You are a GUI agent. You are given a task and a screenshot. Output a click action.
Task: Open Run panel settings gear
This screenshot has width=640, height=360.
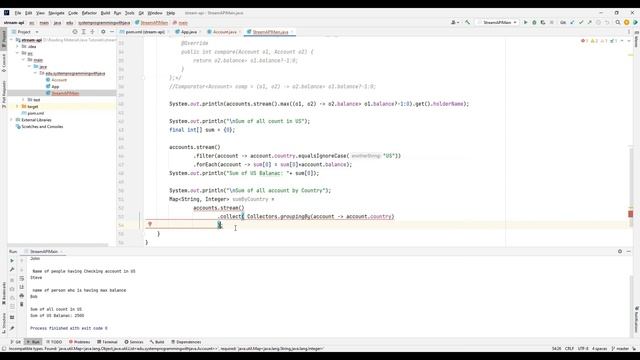tap(620, 251)
